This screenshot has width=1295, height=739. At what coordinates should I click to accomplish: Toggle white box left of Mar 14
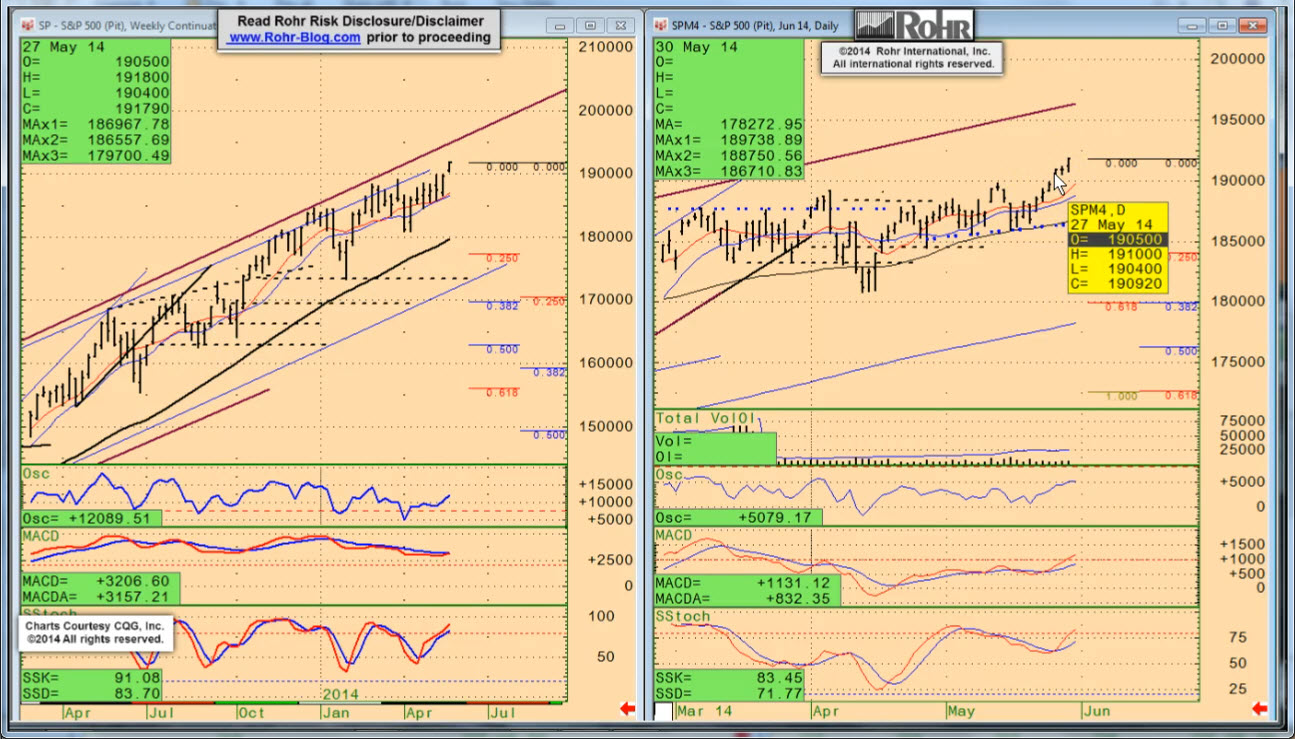[x=664, y=712]
